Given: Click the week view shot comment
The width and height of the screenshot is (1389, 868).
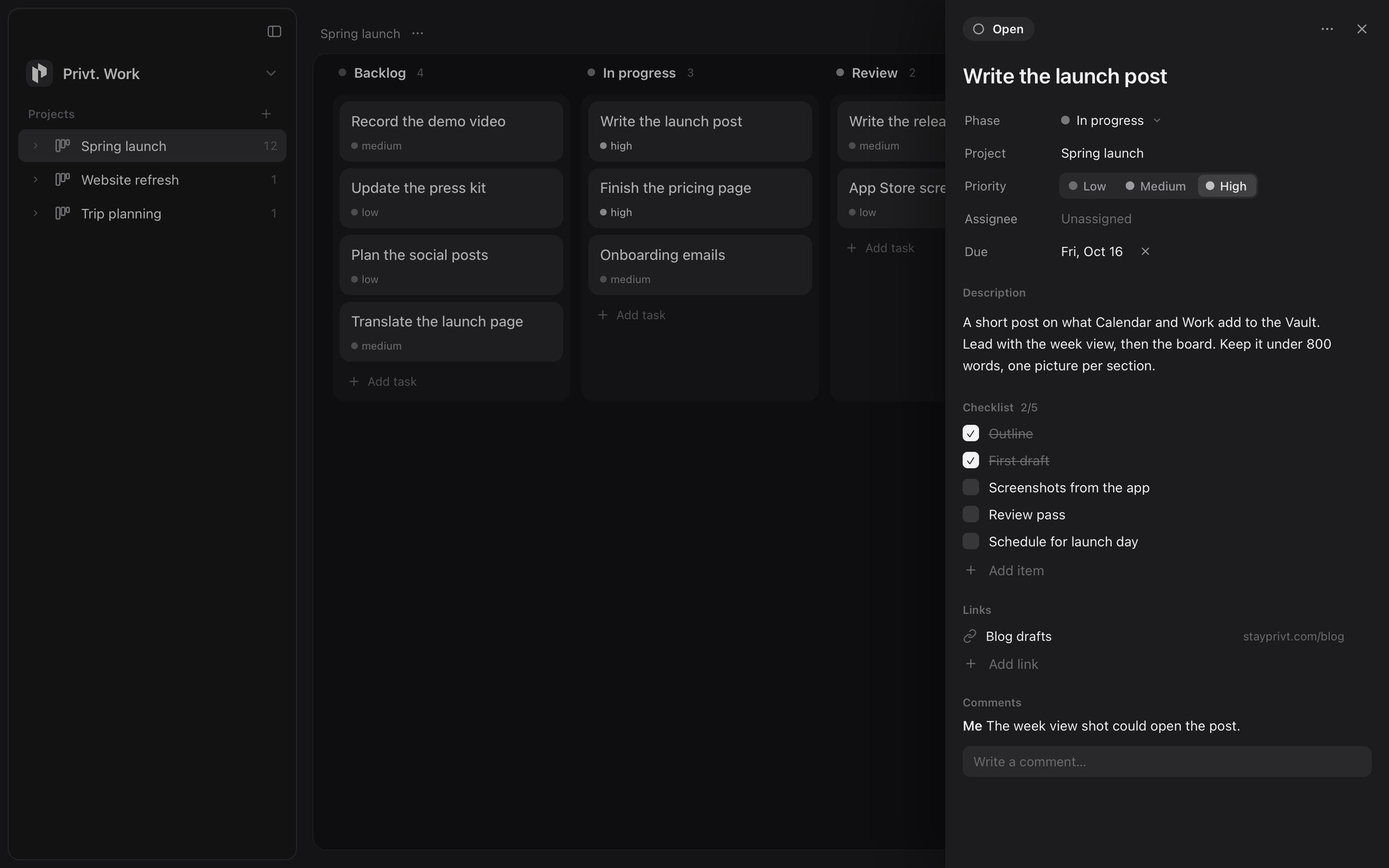Looking at the screenshot, I should [x=1101, y=726].
